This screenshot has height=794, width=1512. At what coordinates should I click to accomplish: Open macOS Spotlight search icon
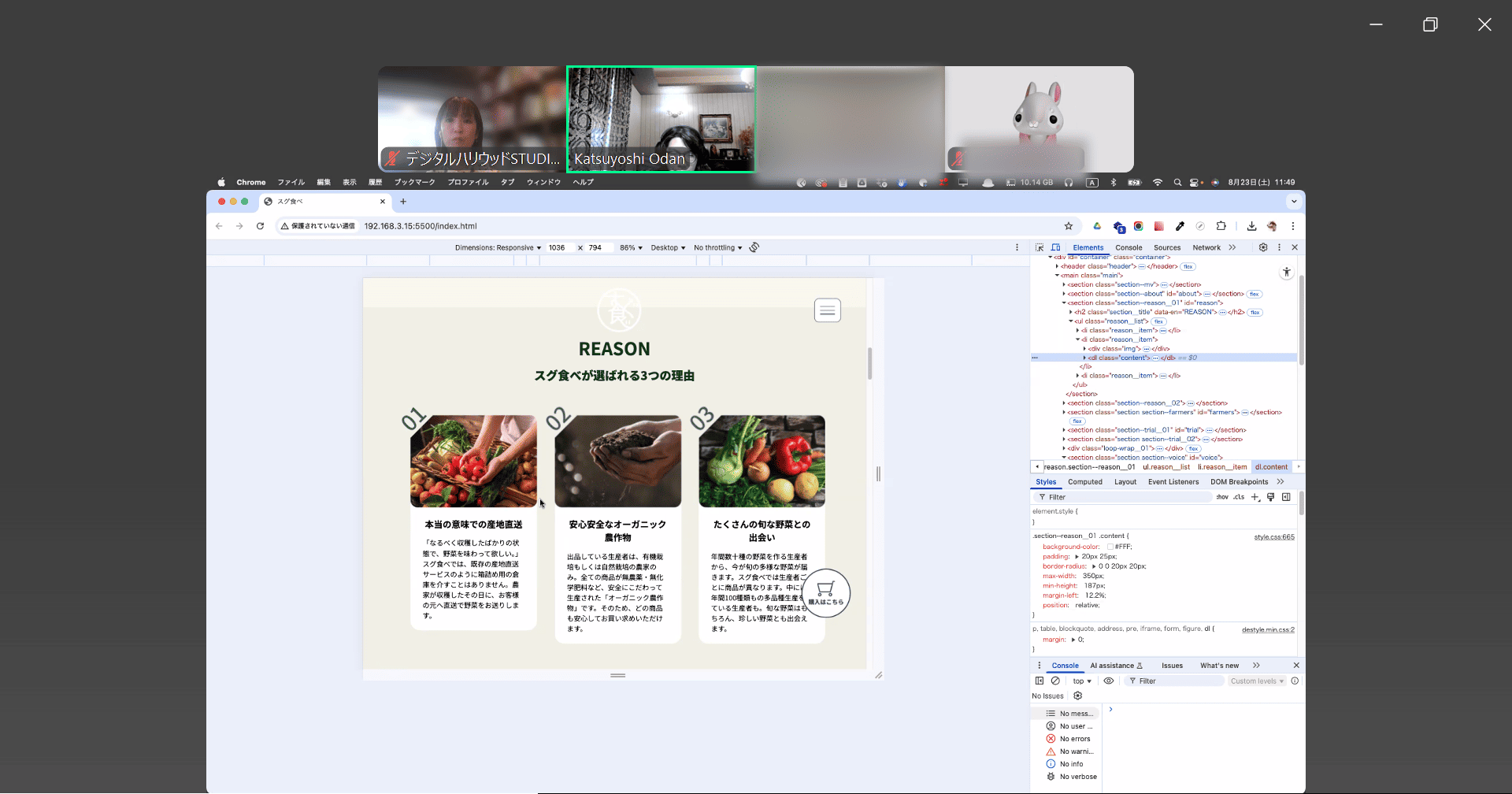1177,182
